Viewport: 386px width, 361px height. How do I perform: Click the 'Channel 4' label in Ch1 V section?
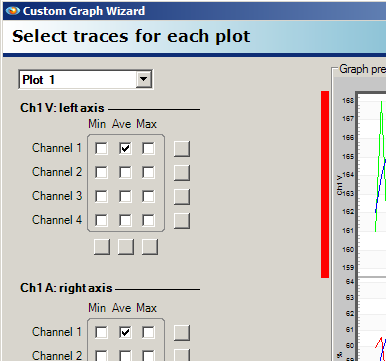tap(57, 220)
